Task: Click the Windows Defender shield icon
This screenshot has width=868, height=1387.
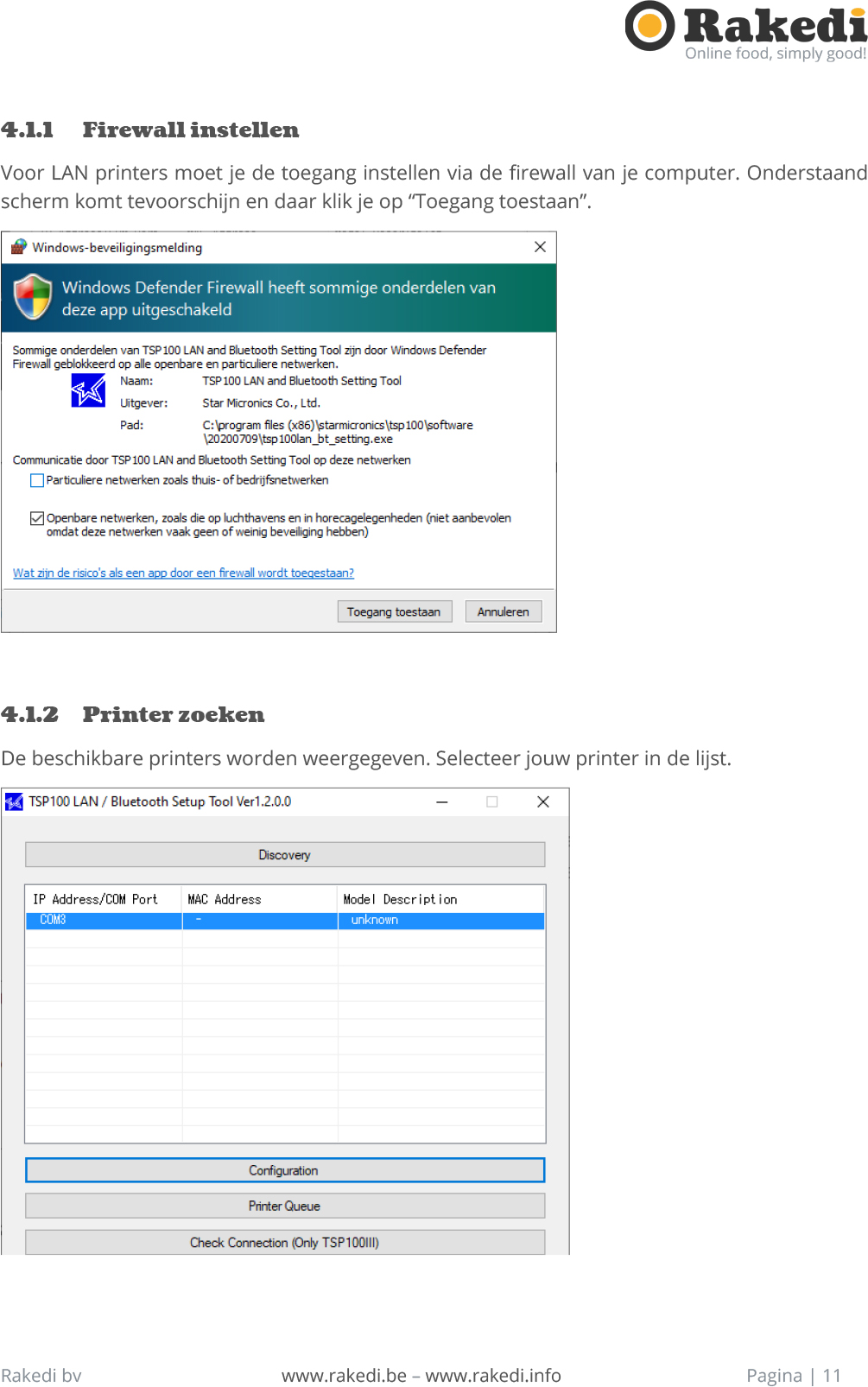Action: pyautogui.click(x=33, y=297)
